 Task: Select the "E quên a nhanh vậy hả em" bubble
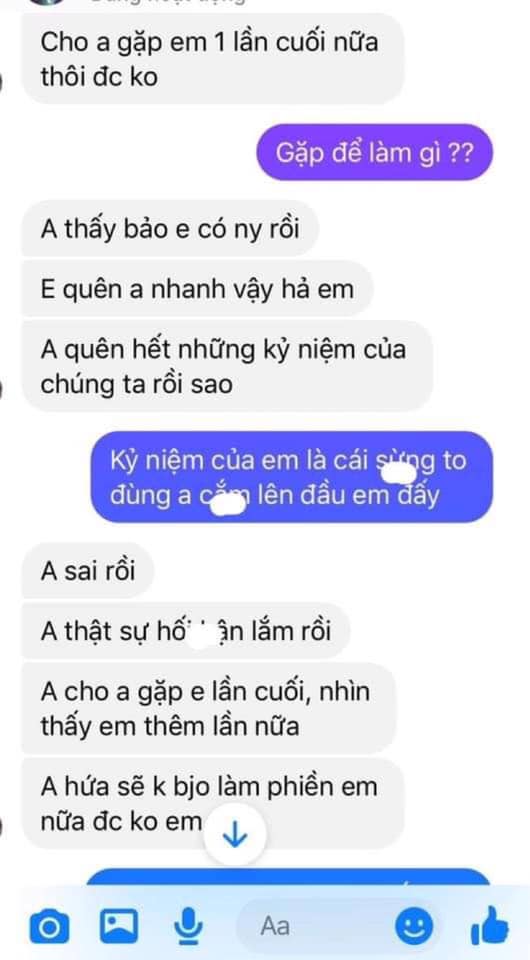pos(197,288)
